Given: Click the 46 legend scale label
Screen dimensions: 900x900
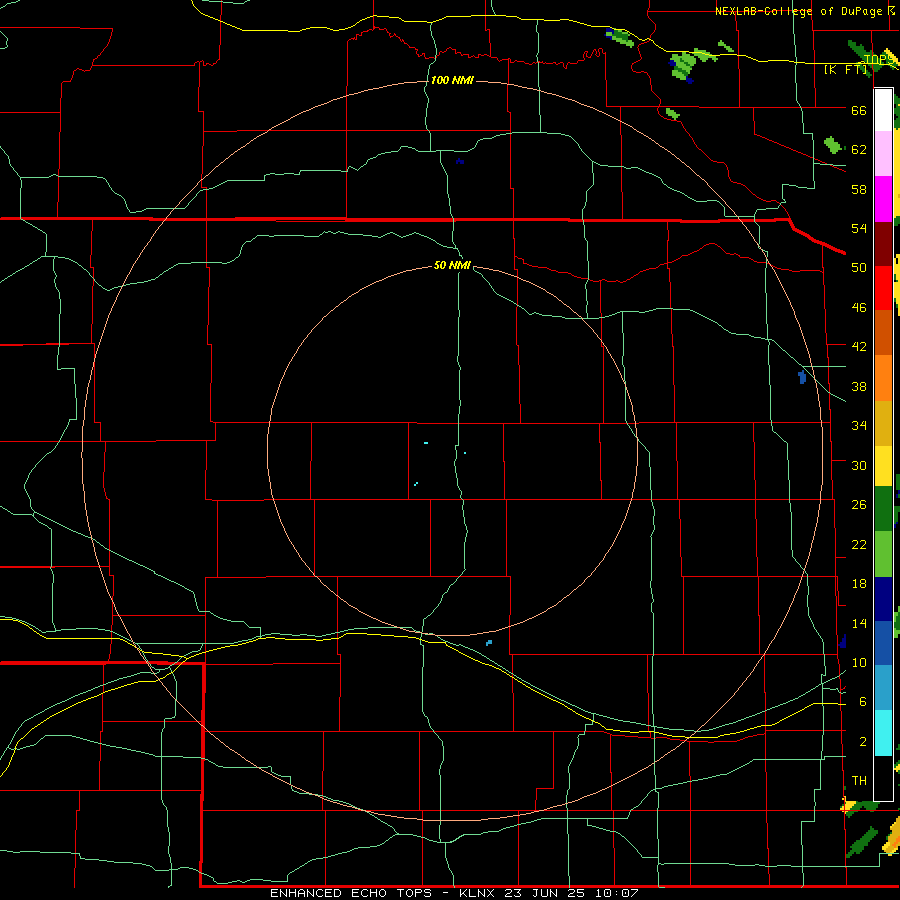Looking at the screenshot, I should tap(859, 308).
